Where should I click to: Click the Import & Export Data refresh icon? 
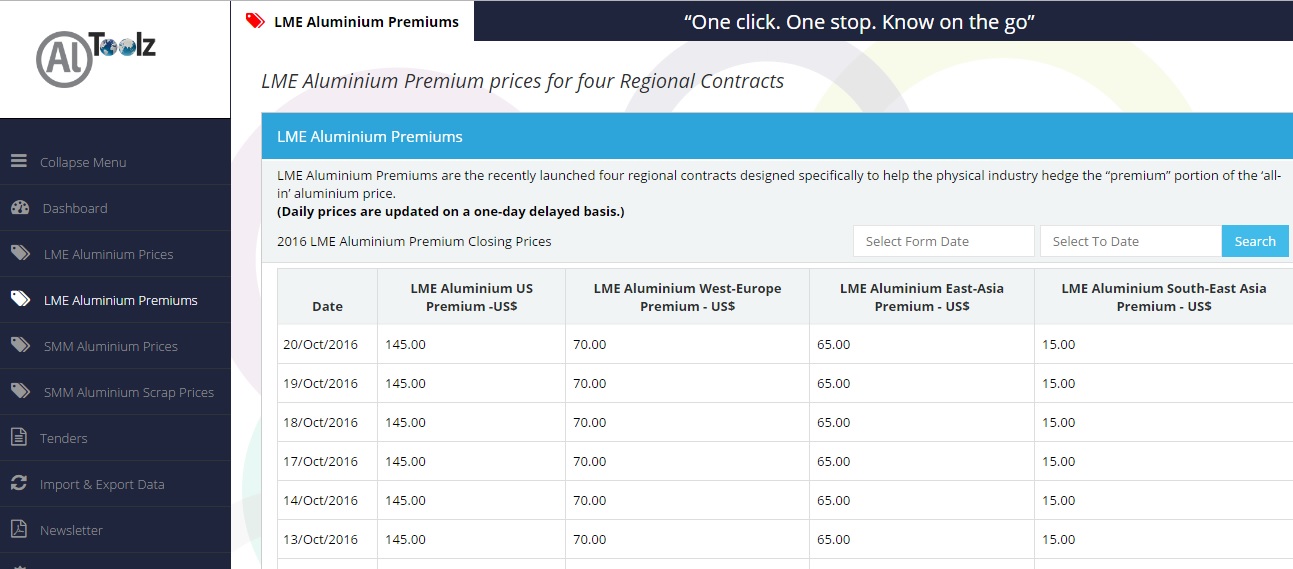(x=18, y=483)
